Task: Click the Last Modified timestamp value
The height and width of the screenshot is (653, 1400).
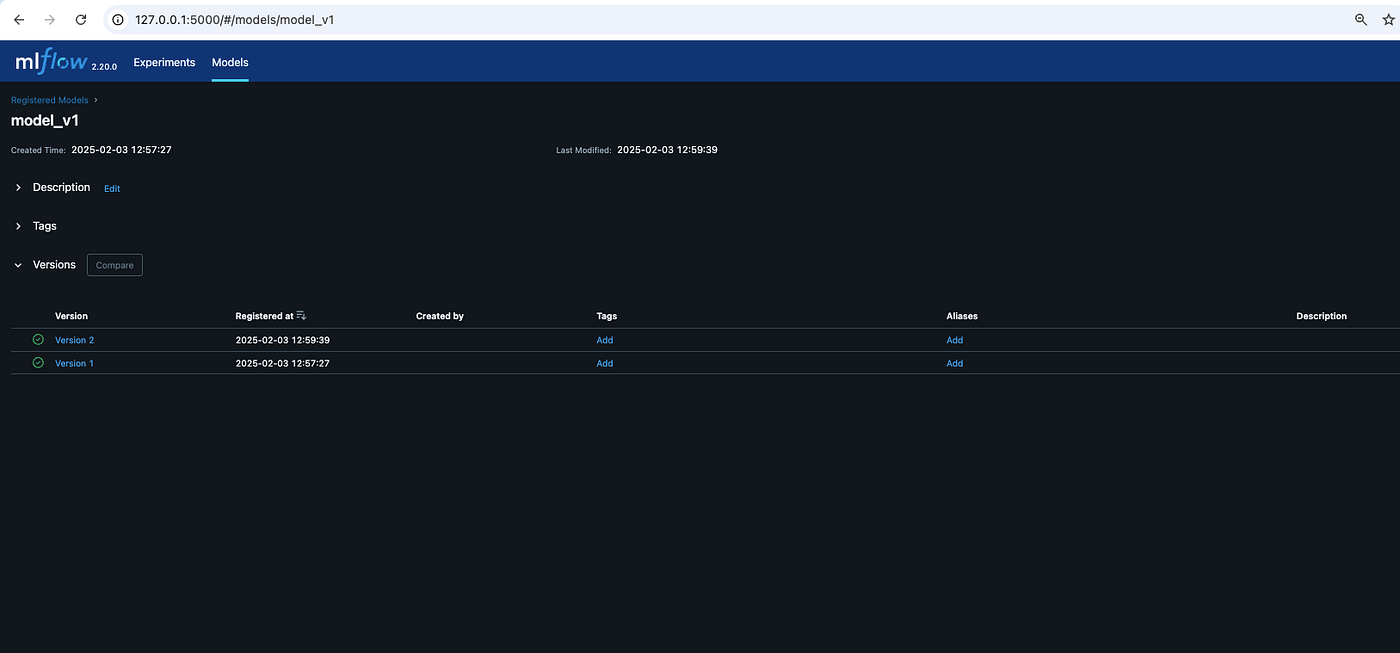Action: (x=667, y=150)
